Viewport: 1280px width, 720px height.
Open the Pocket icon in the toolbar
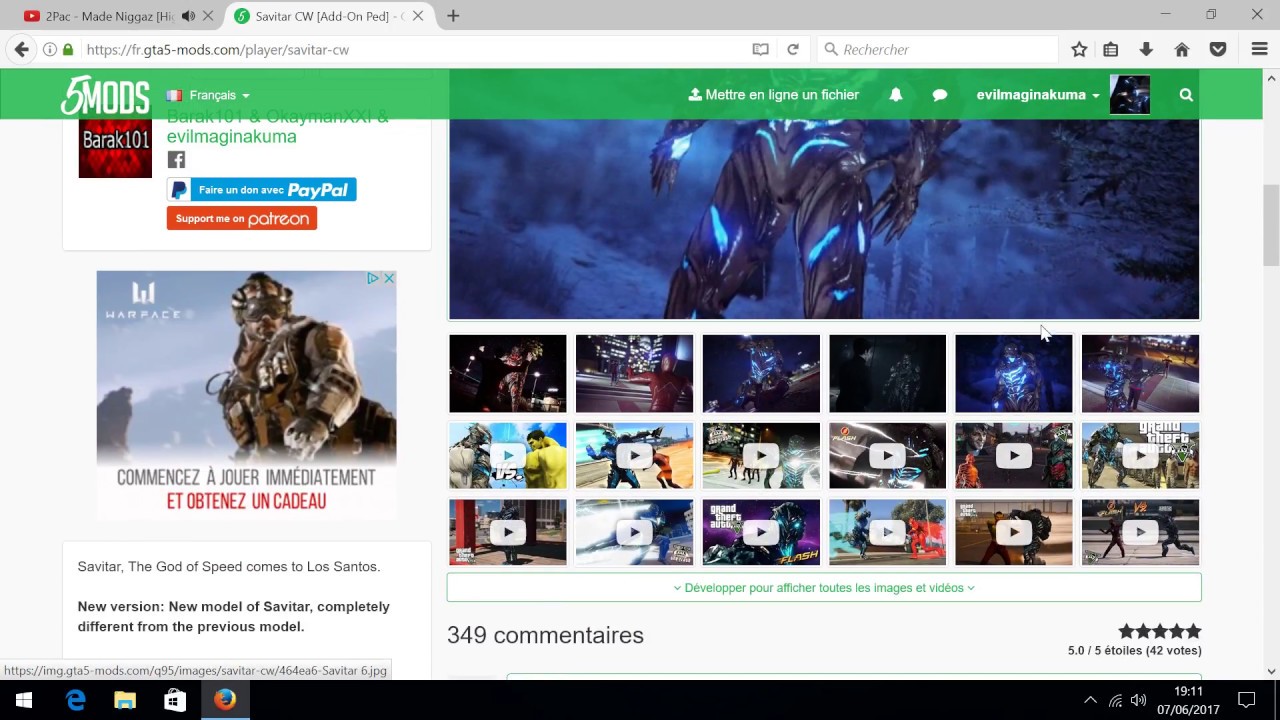point(1217,49)
